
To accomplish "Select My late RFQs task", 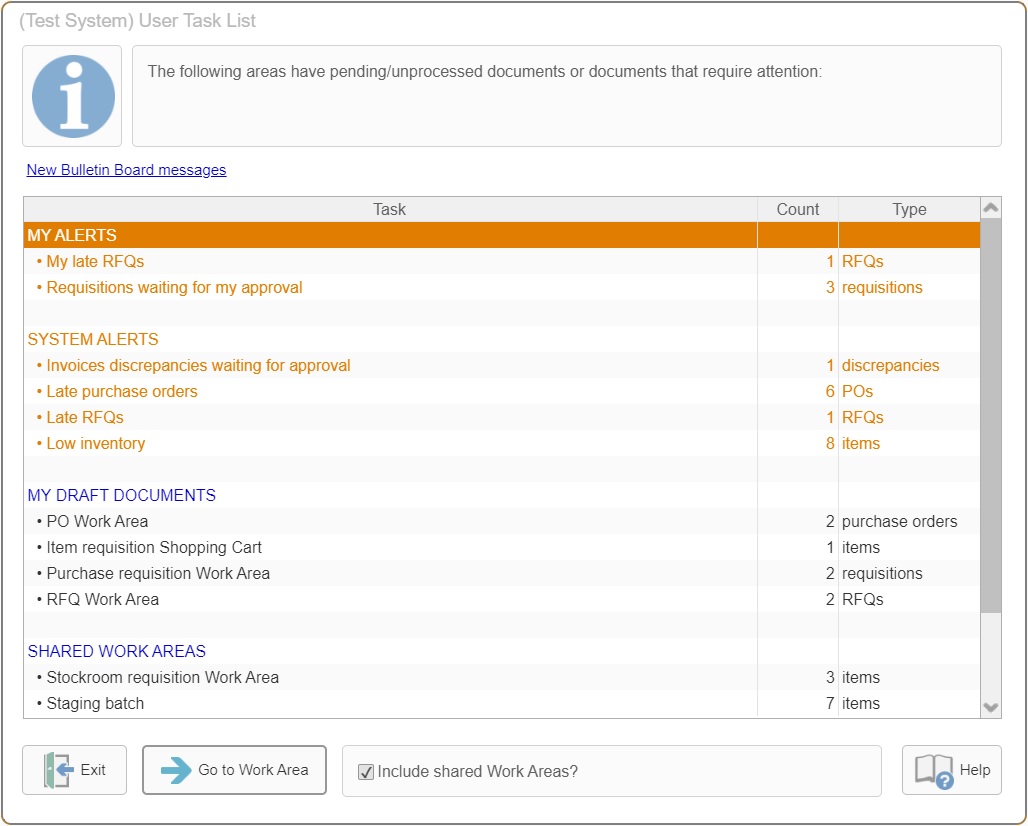I will 95,261.
